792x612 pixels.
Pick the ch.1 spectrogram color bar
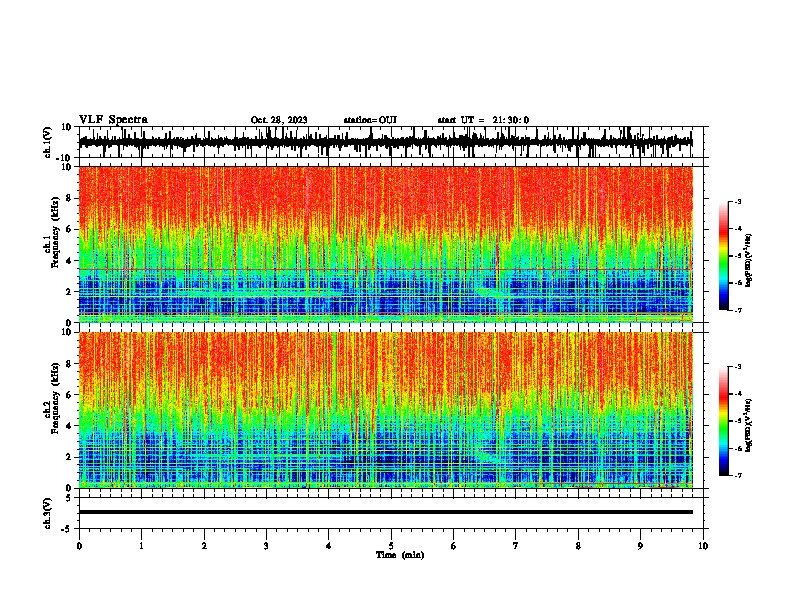coord(723,256)
